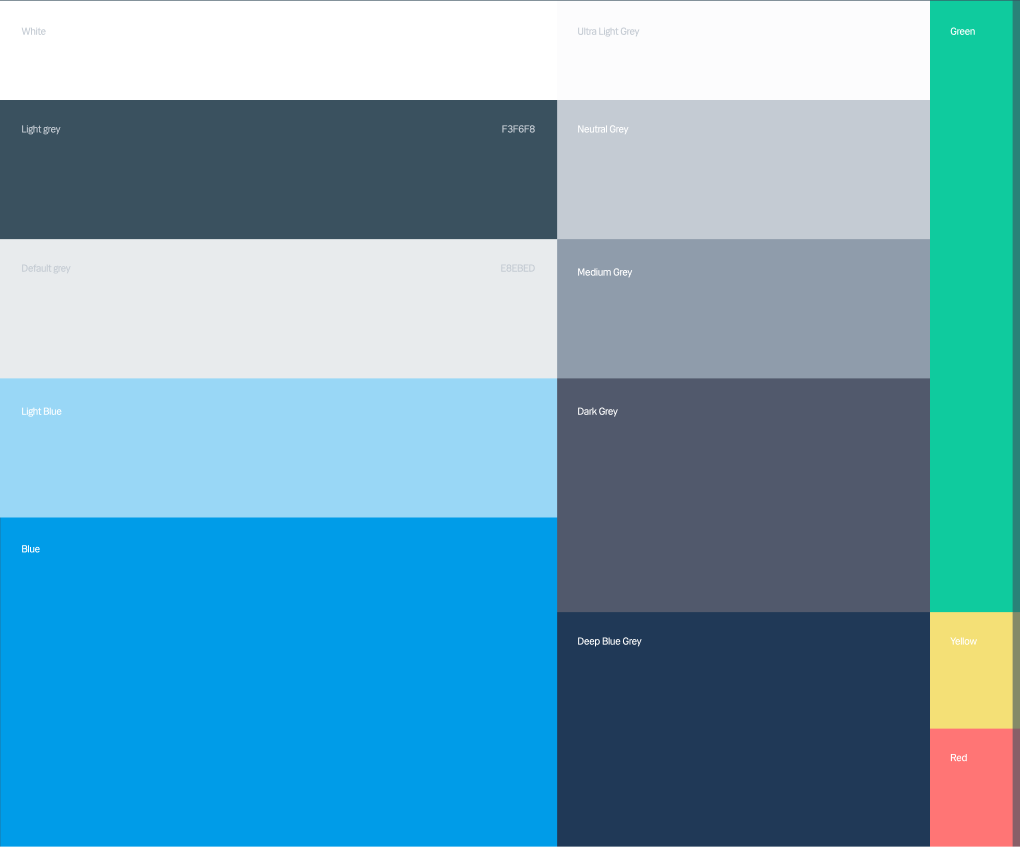Viewport: 1020px width, 847px height.
Task: Select the Default grey swatch
Action: pyautogui.click(x=278, y=308)
